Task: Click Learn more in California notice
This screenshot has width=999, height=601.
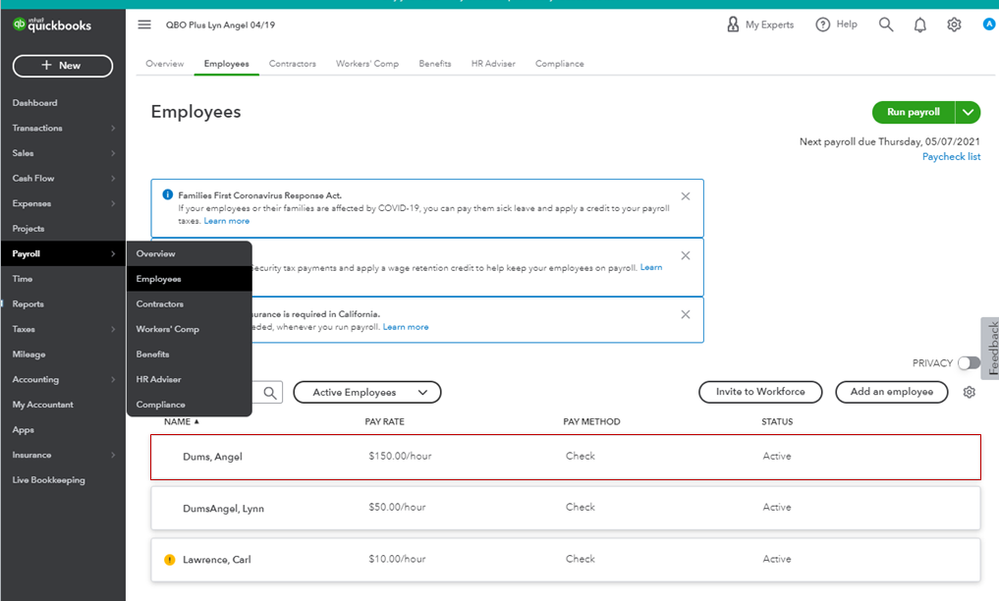Action: [x=405, y=327]
